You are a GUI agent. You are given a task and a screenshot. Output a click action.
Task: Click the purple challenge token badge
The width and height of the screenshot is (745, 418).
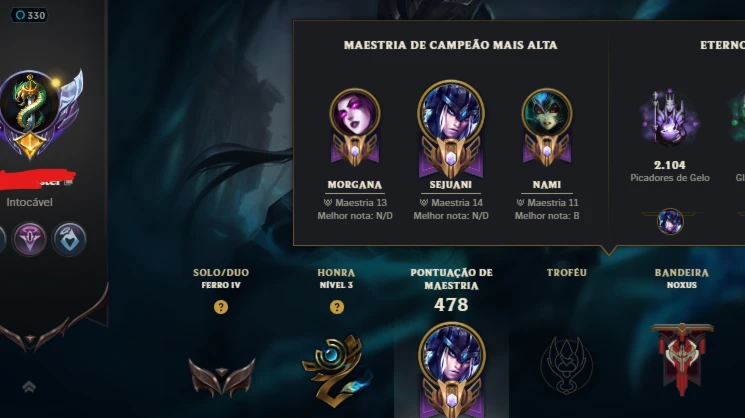click(29, 239)
